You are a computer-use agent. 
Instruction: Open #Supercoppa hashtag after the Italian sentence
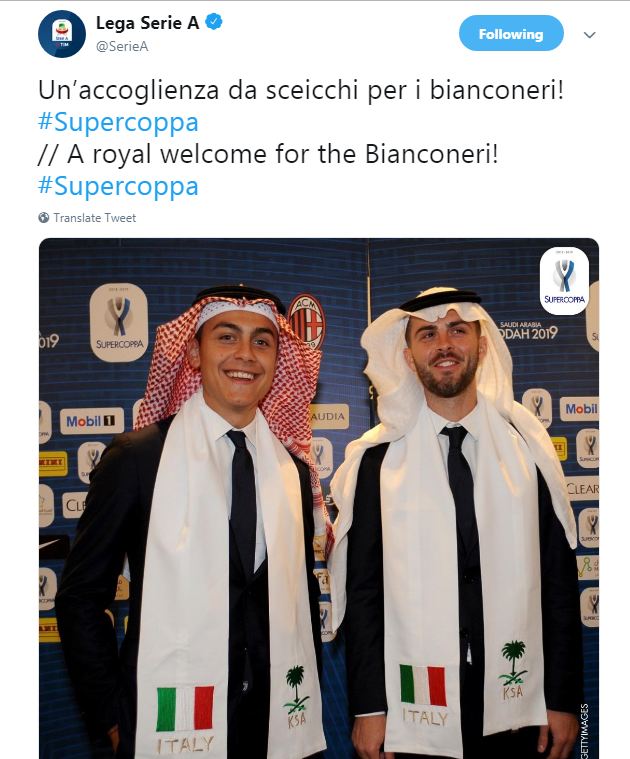click(119, 122)
